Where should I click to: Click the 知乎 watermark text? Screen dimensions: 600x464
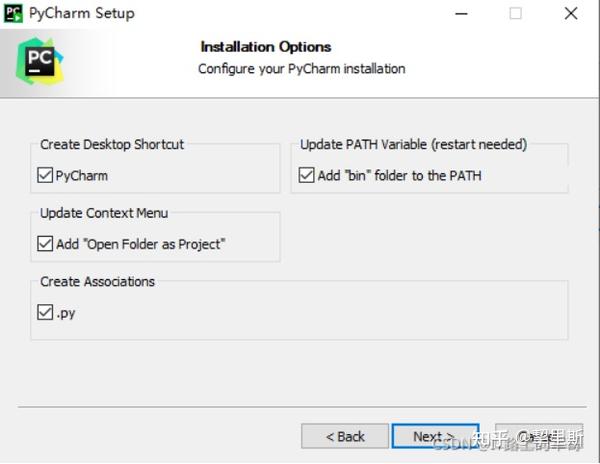coord(490,438)
